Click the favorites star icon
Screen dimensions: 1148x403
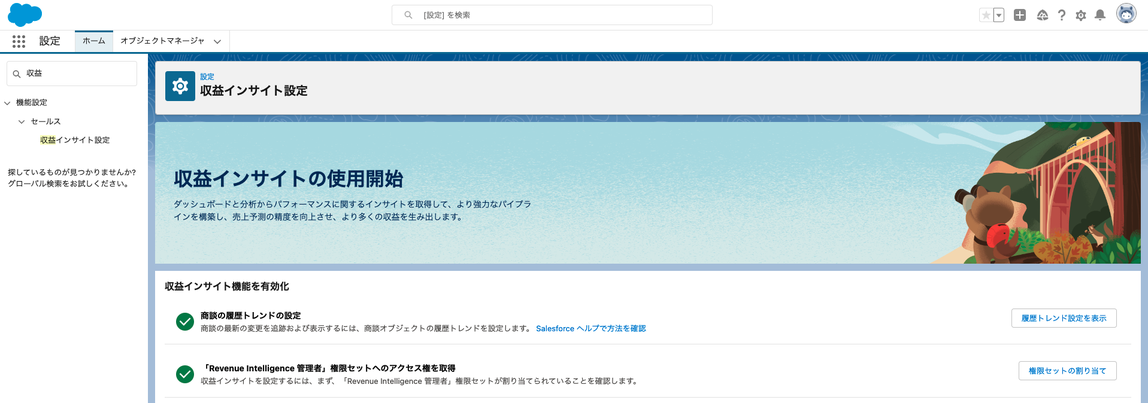pyautogui.click(x=986, y=15)
